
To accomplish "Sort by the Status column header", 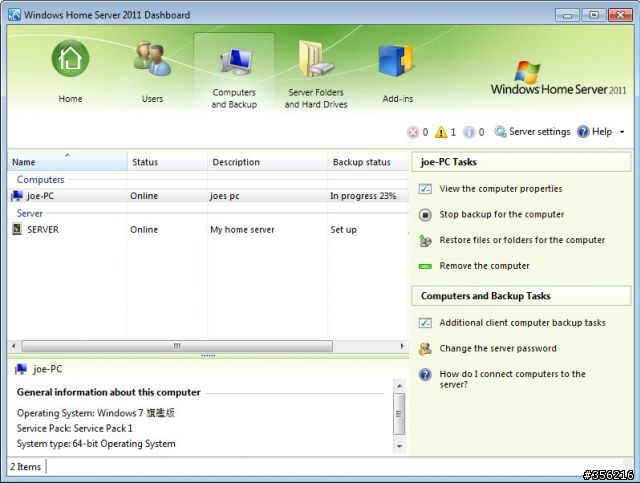I will pos(167,162).
